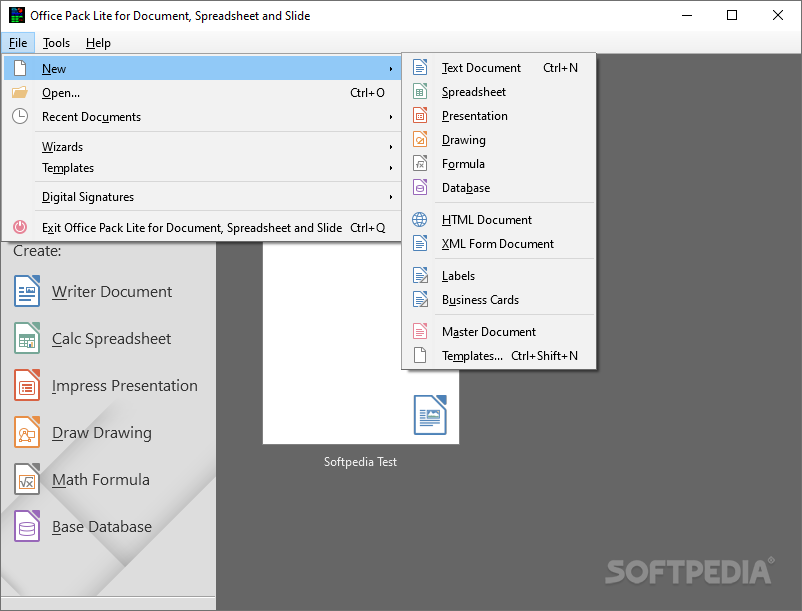The height and width of the screenshot is (611, 802).
Task: Select HTML Document in New submenu
Action: [499, 219]
